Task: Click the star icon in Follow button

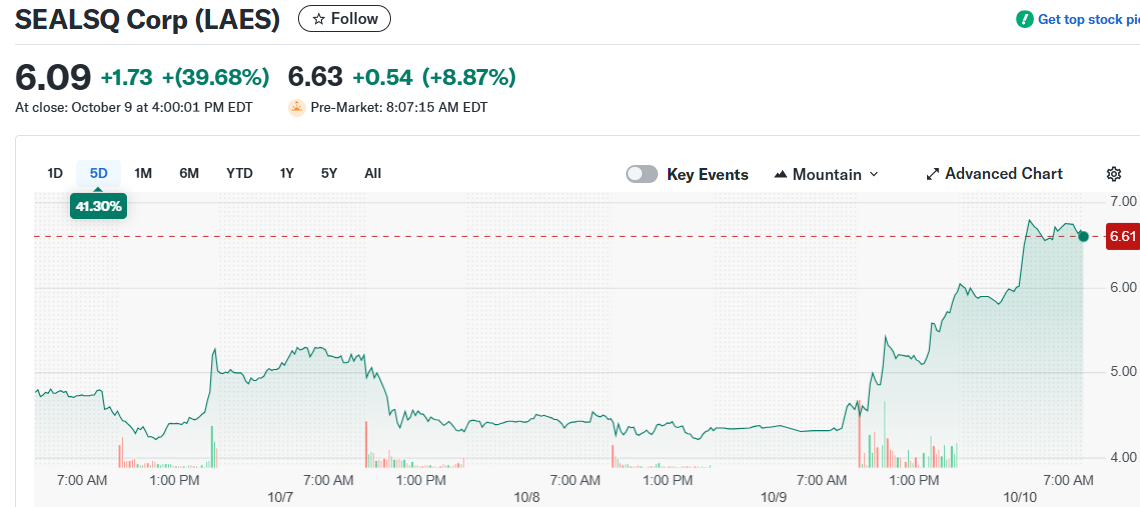Action: (318, 19)
